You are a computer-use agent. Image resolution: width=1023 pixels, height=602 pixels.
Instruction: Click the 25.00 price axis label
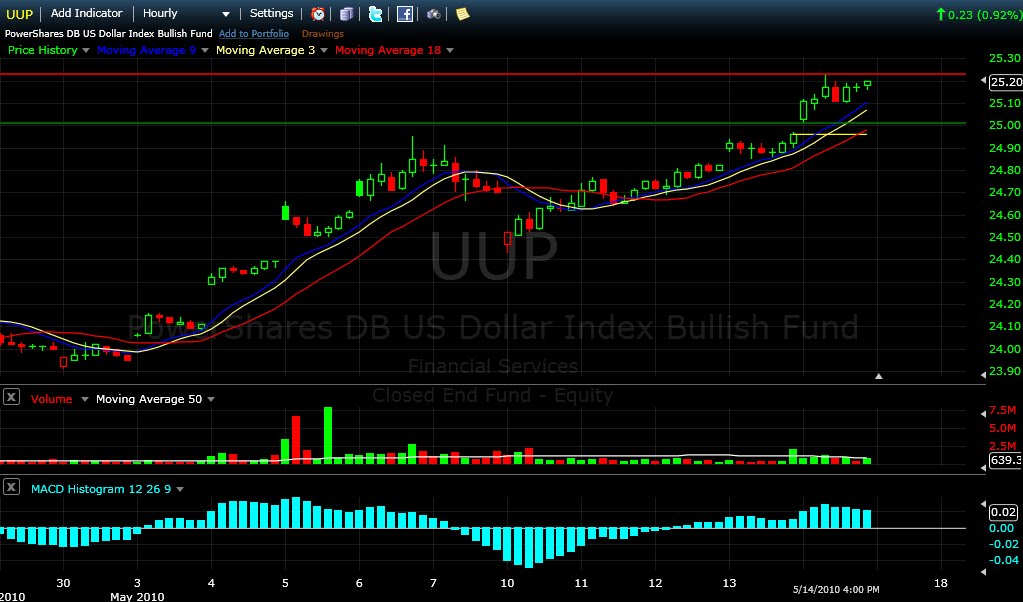(x=1005, y=125)
